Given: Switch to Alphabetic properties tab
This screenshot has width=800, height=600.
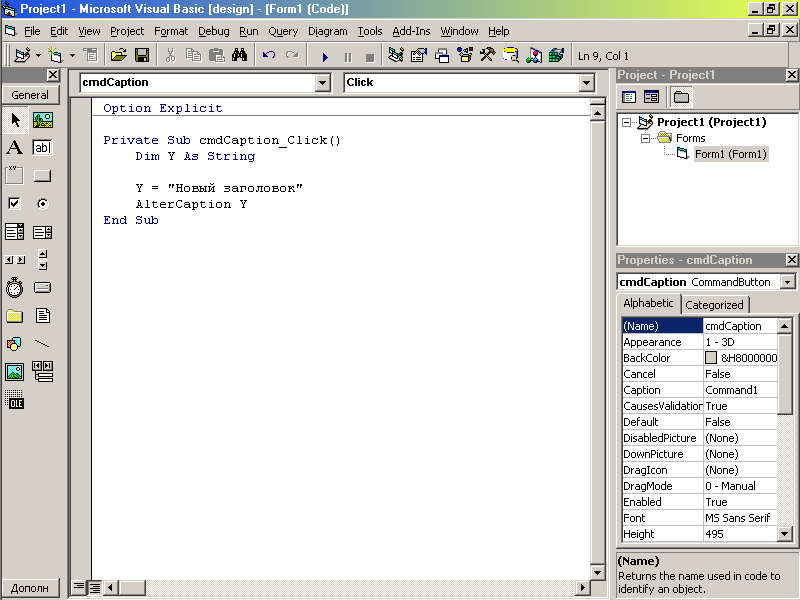Looking at the screenshot, I should tap(648, 303).
